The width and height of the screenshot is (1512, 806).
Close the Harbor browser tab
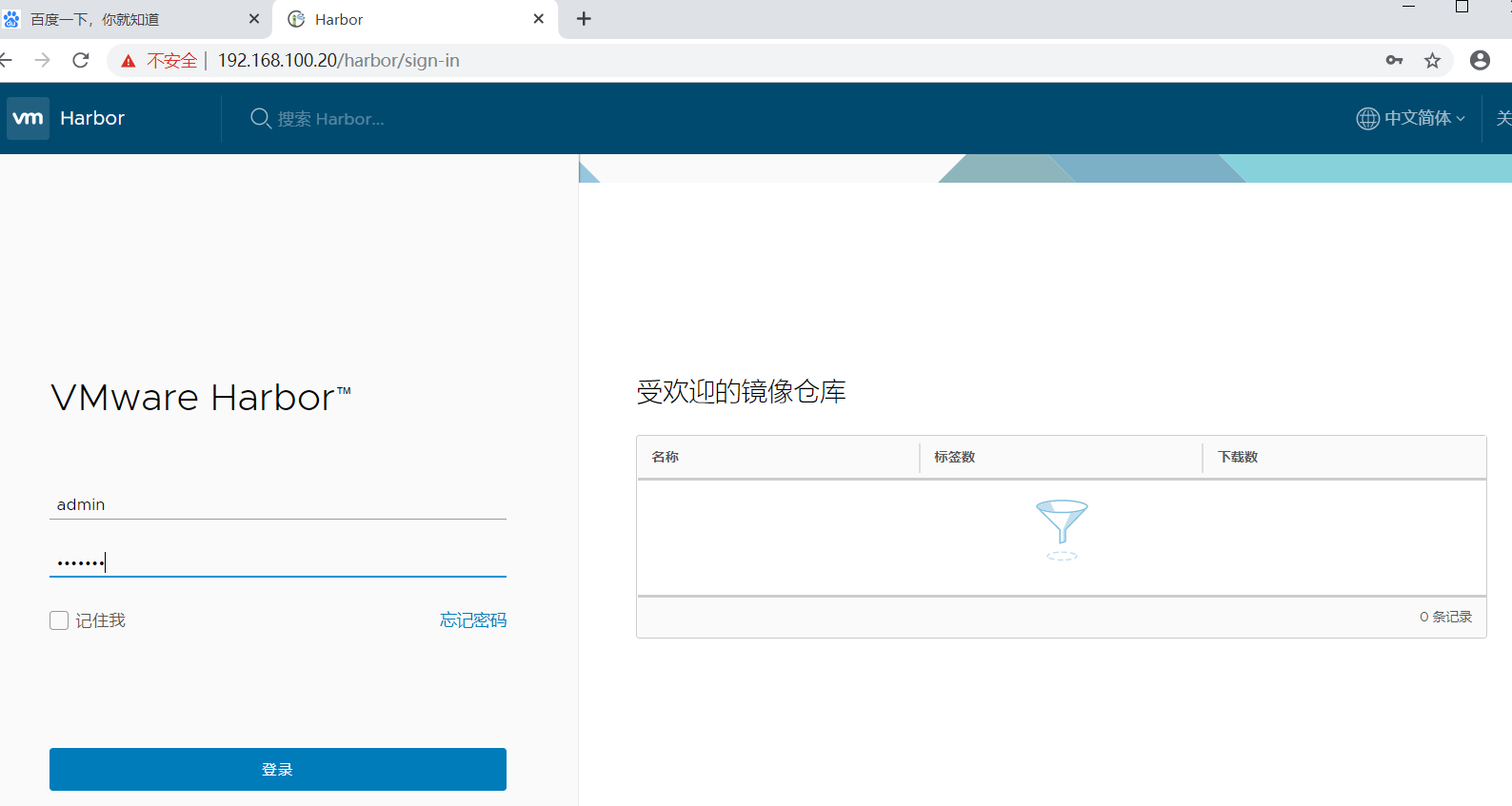click(539, 19)
